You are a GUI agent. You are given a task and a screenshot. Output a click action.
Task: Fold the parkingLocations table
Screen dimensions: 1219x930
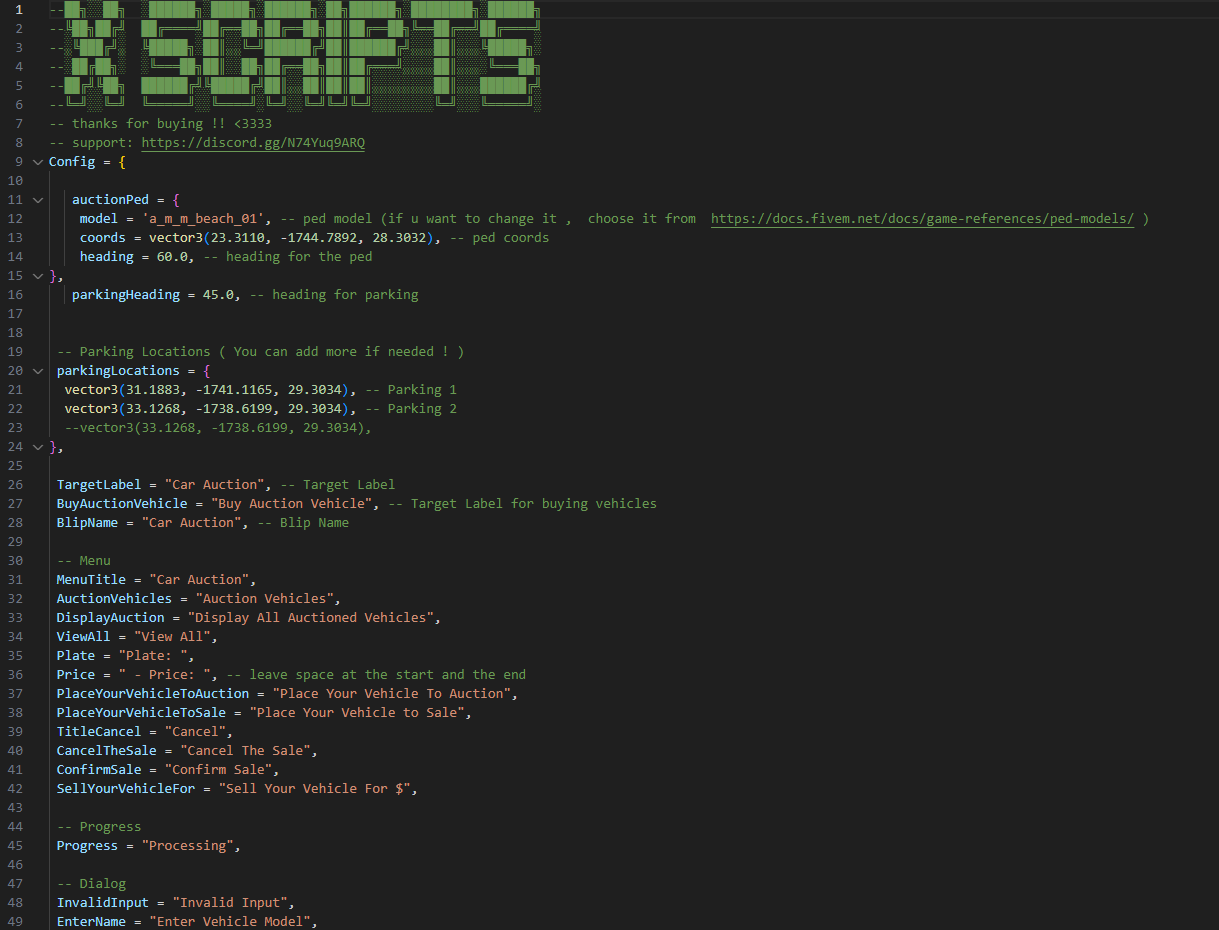[x=38, y=371]
